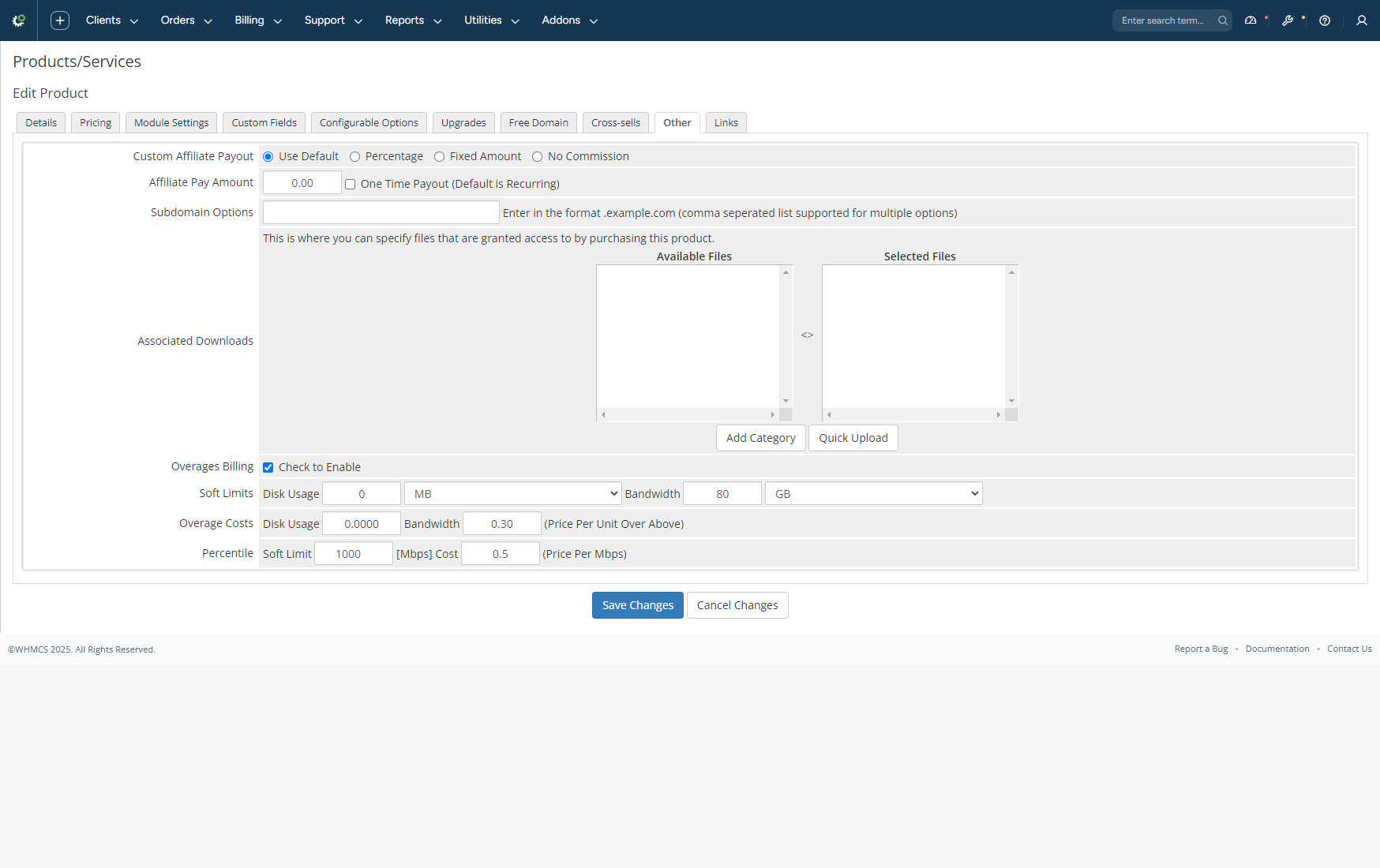Click the WHMCS gear logo icon

(x=19, y=21)
